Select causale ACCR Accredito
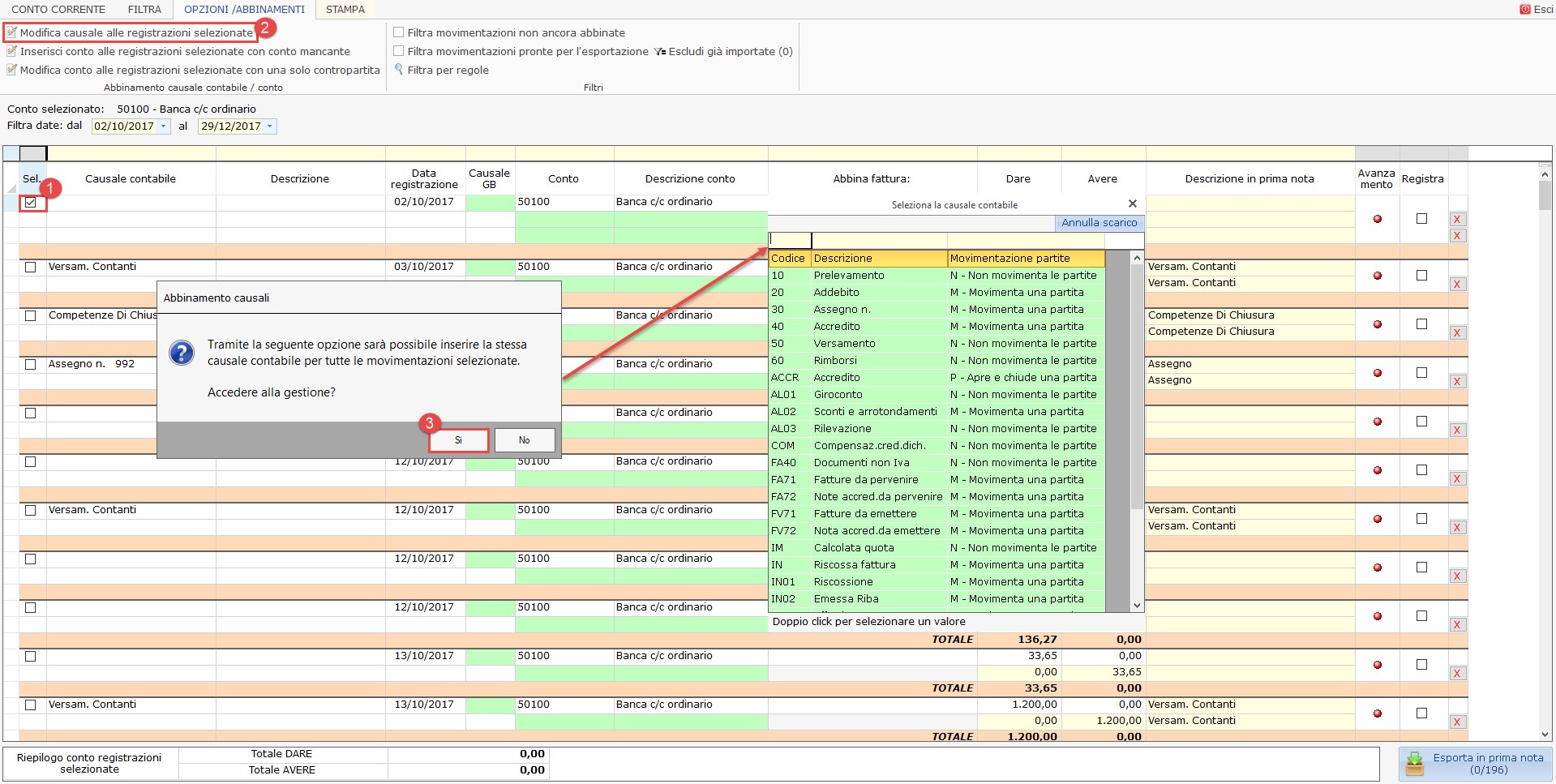This screenshot has width=1556, height=784. point(937,377)
